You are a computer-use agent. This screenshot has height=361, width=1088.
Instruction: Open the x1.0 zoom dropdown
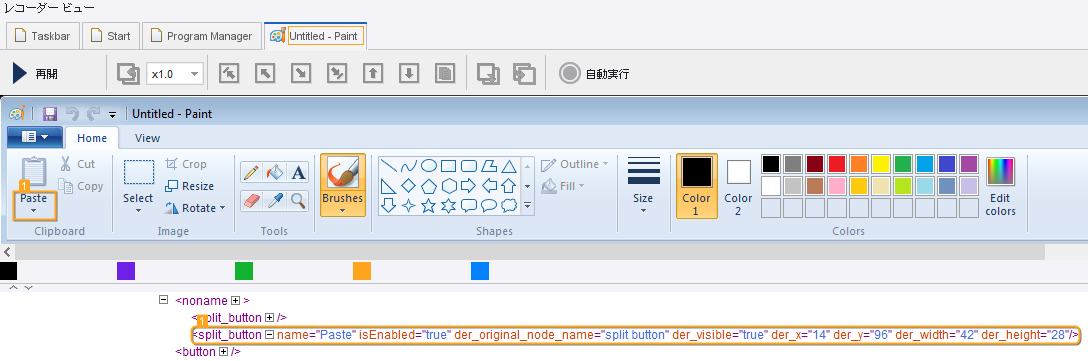coord(194,74)
